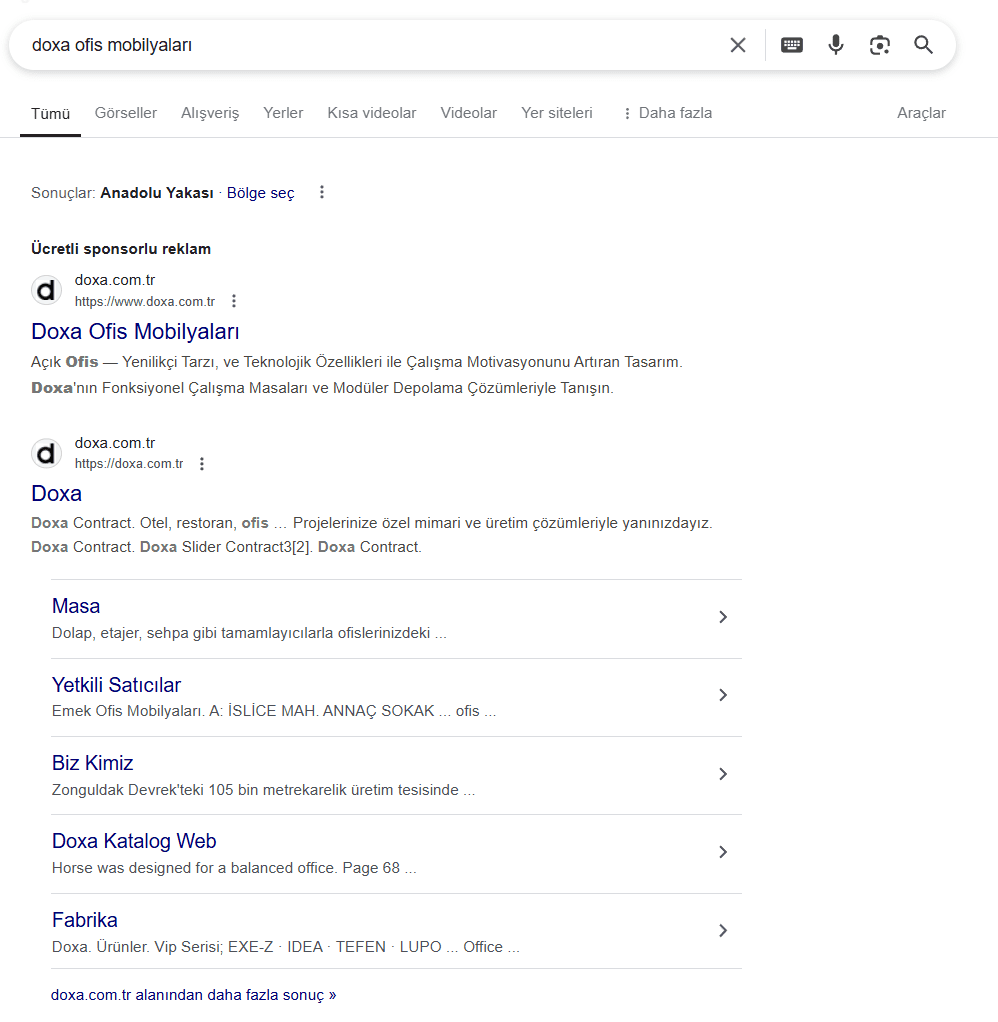This screenshot has width=998, height=1022.
Task: Click the https://doxa.com.tr URL text
Action: [129, 463]
